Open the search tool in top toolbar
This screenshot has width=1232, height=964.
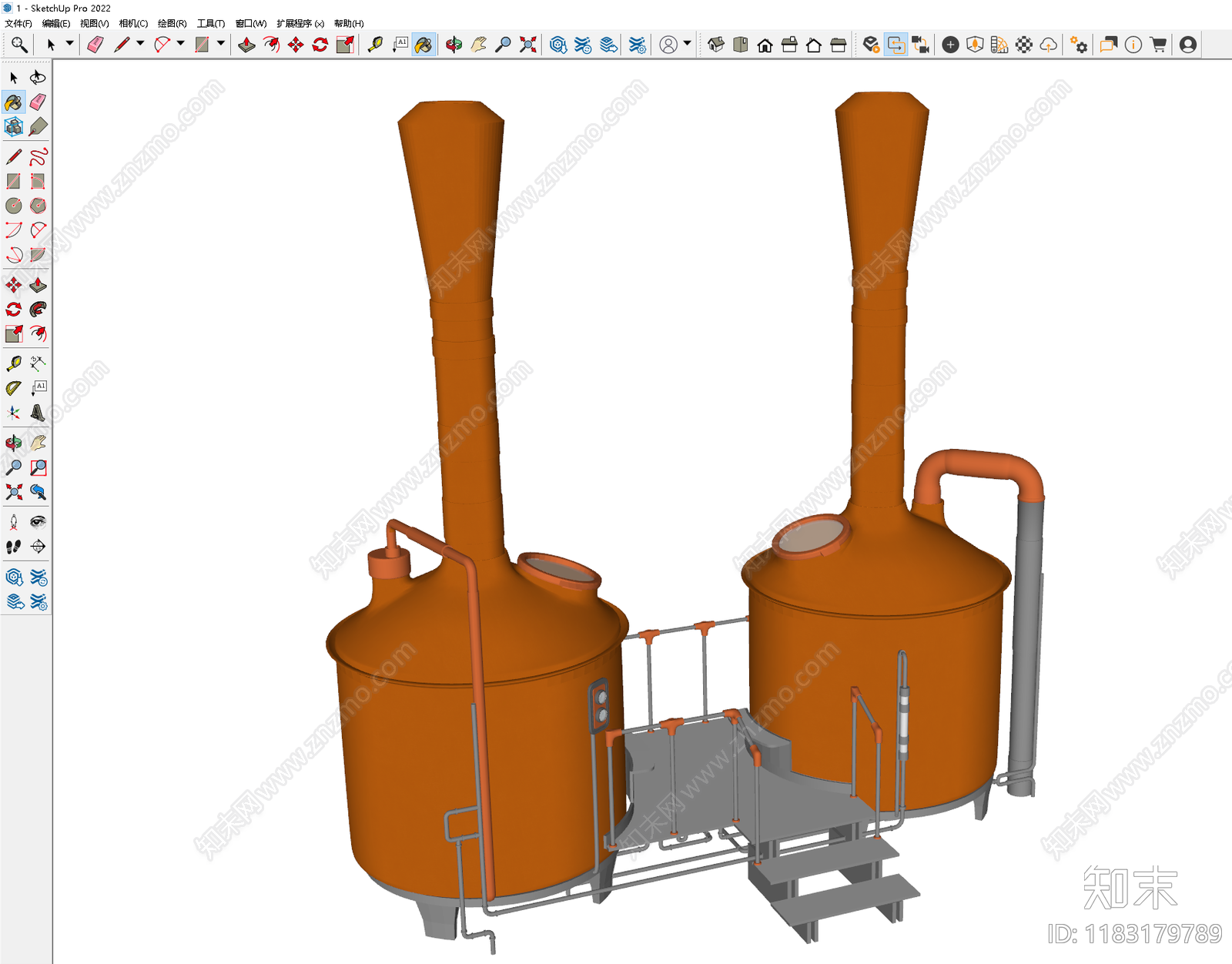(19, 45)
